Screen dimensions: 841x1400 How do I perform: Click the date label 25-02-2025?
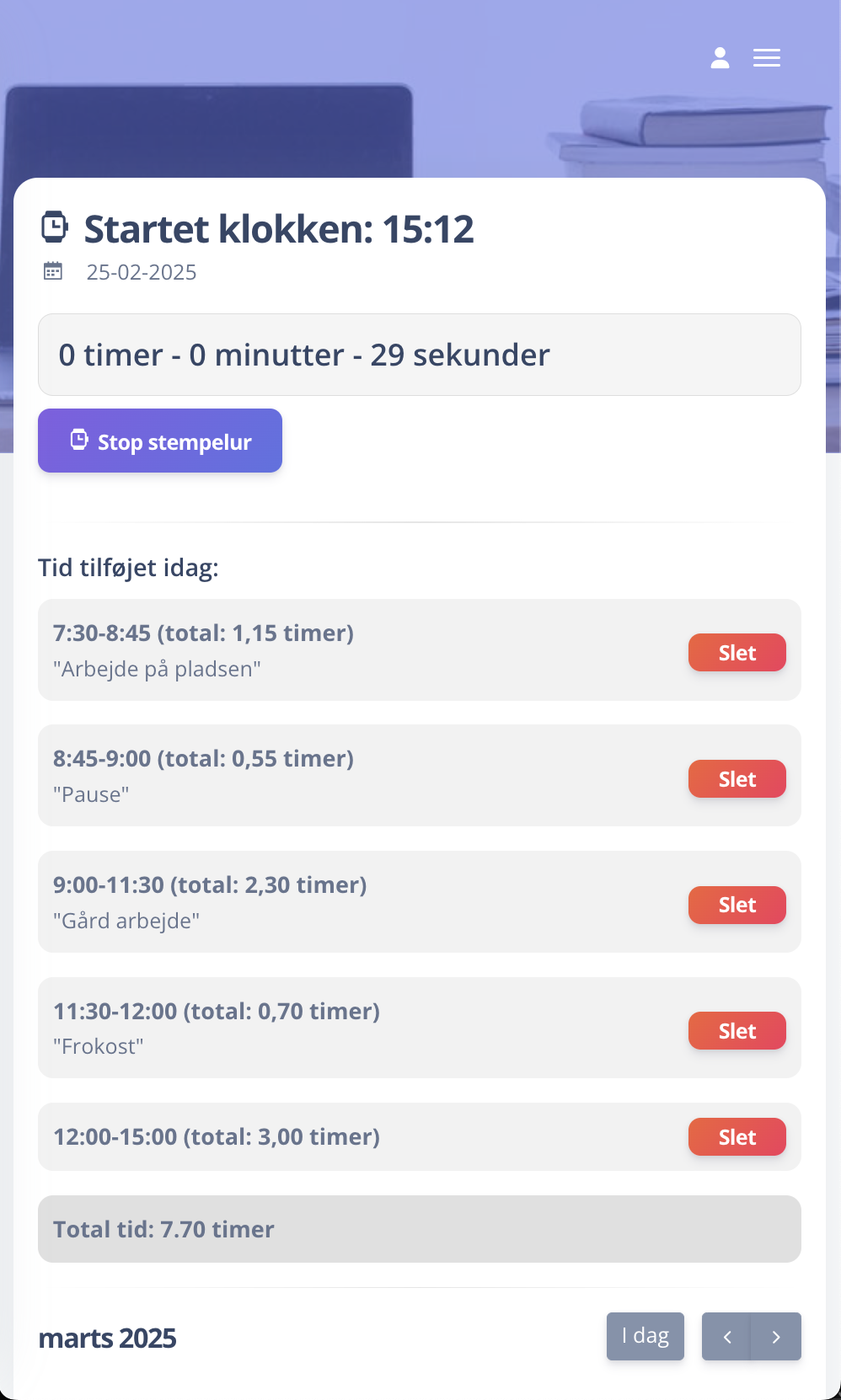click(141, 271)
